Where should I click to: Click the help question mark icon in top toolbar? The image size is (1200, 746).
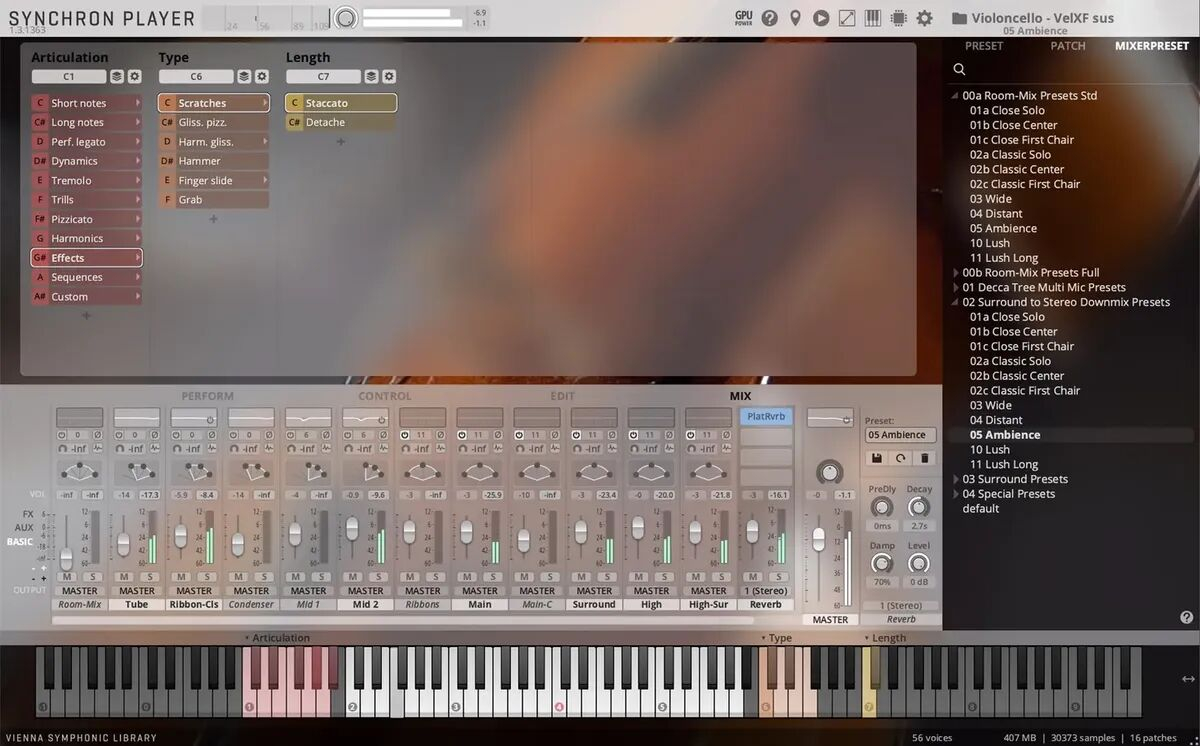click(769, 18)
